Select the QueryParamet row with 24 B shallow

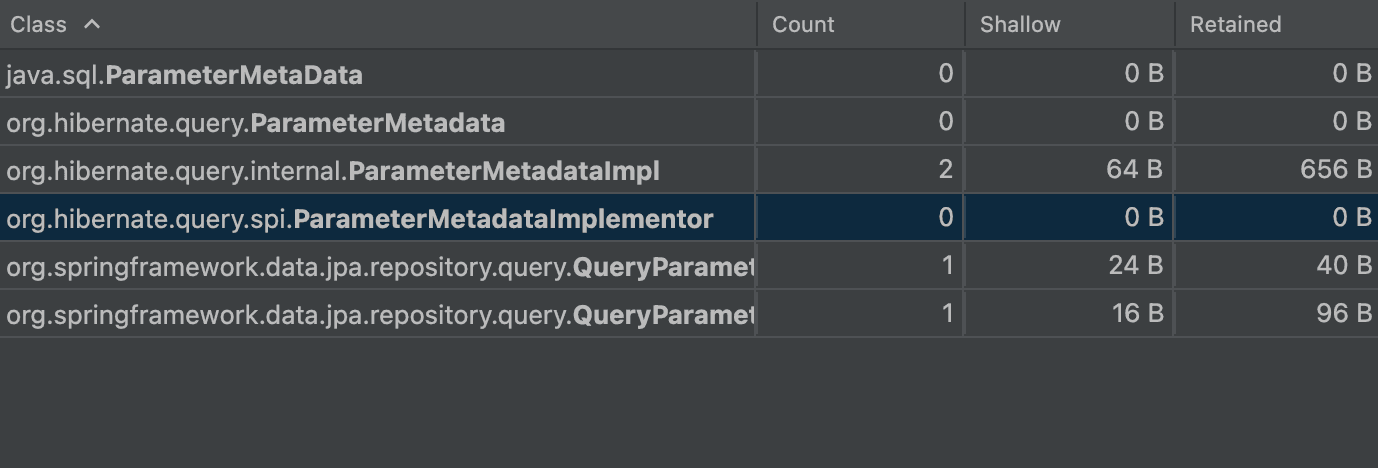coord(378,266)
